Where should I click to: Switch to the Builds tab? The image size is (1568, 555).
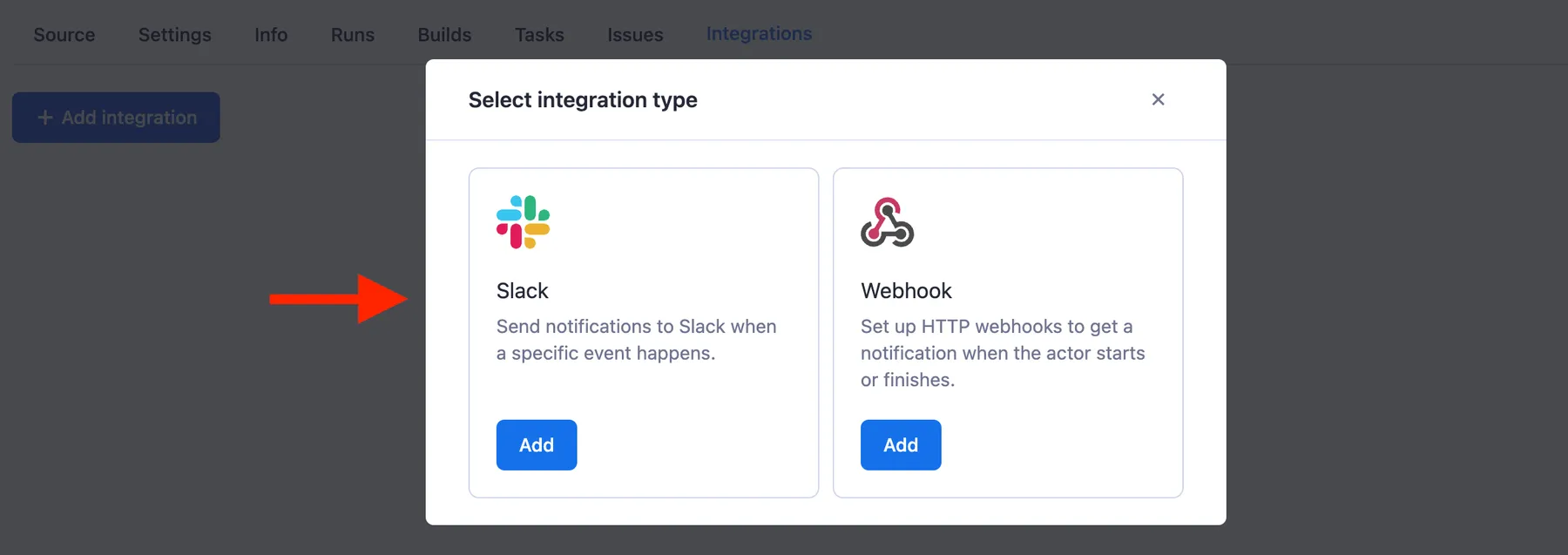pyautogui.click(x=444, y=35)
